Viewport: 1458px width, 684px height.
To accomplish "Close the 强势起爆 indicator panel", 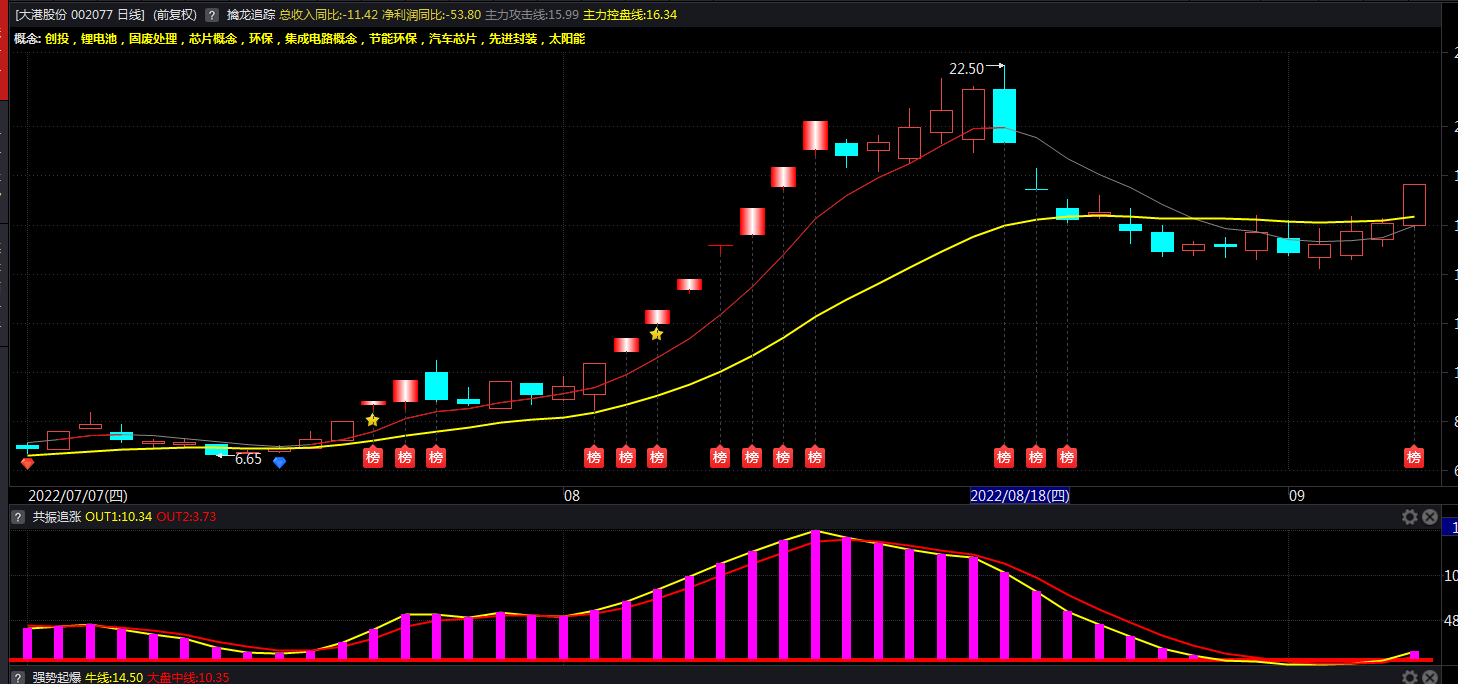I will [x=1430, y=677].
